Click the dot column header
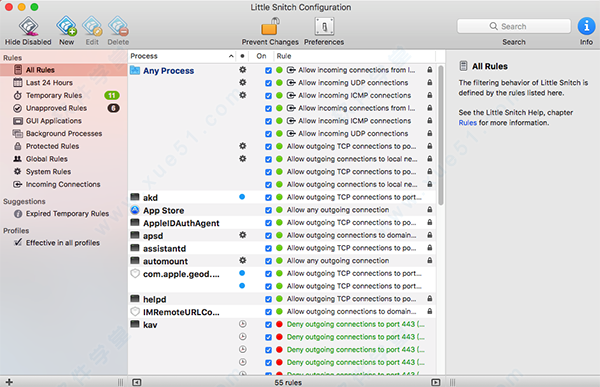 pyautogui.click(x=242, y=56)
